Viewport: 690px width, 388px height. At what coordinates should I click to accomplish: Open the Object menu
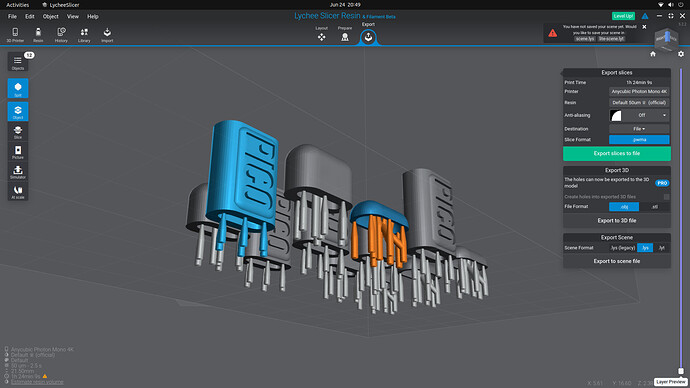tap(51, 16)
